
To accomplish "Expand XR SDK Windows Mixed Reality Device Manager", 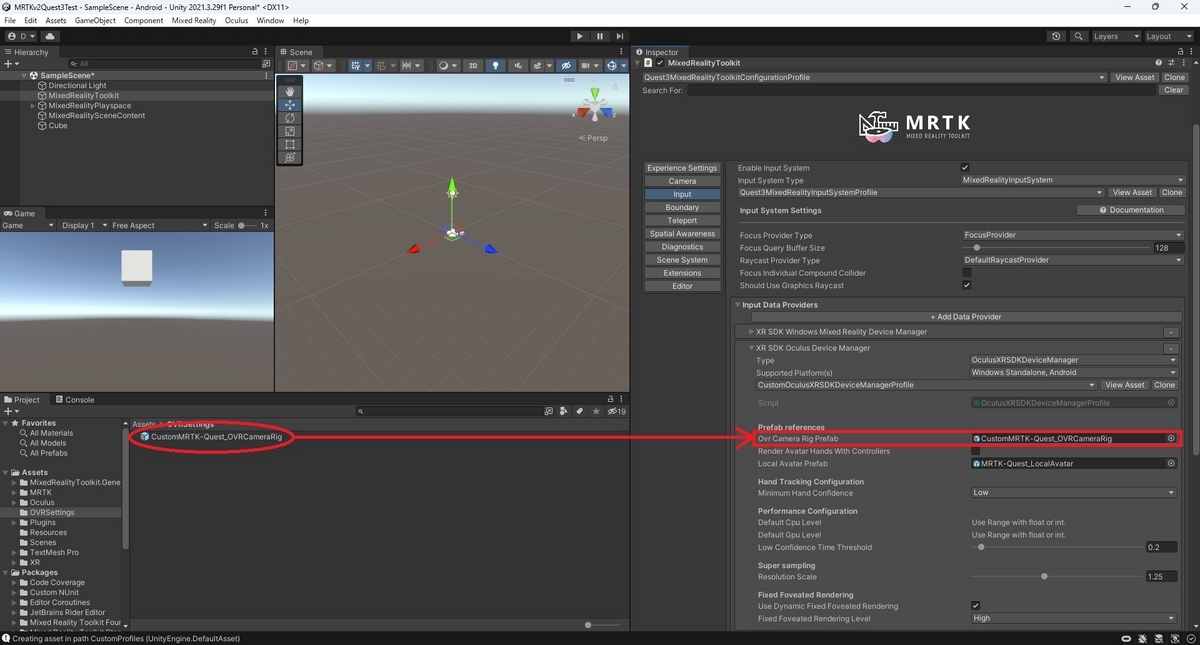I will [x=752, y=331].
